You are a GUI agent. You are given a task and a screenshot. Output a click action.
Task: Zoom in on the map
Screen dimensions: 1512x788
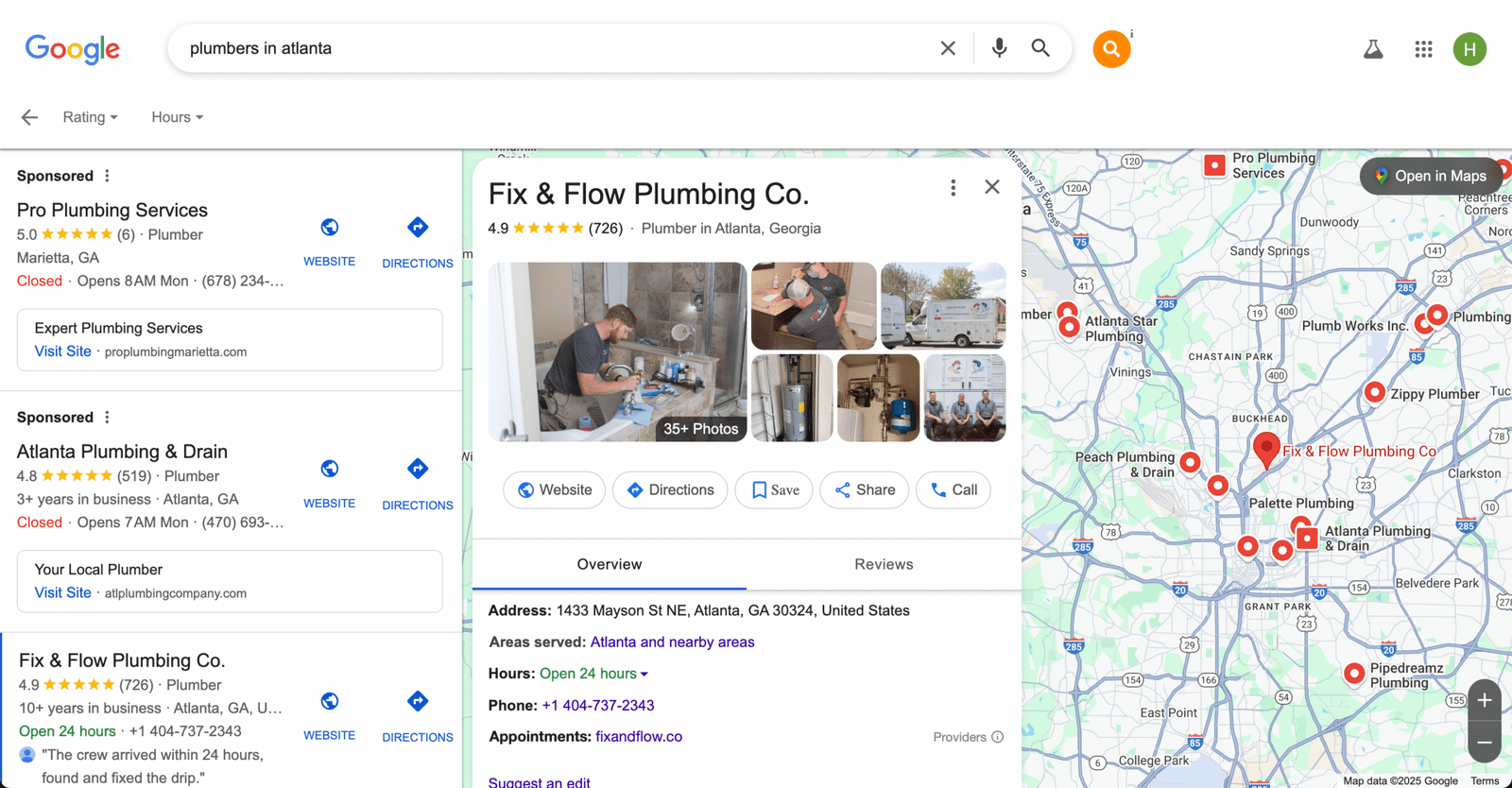[1485, 700]
